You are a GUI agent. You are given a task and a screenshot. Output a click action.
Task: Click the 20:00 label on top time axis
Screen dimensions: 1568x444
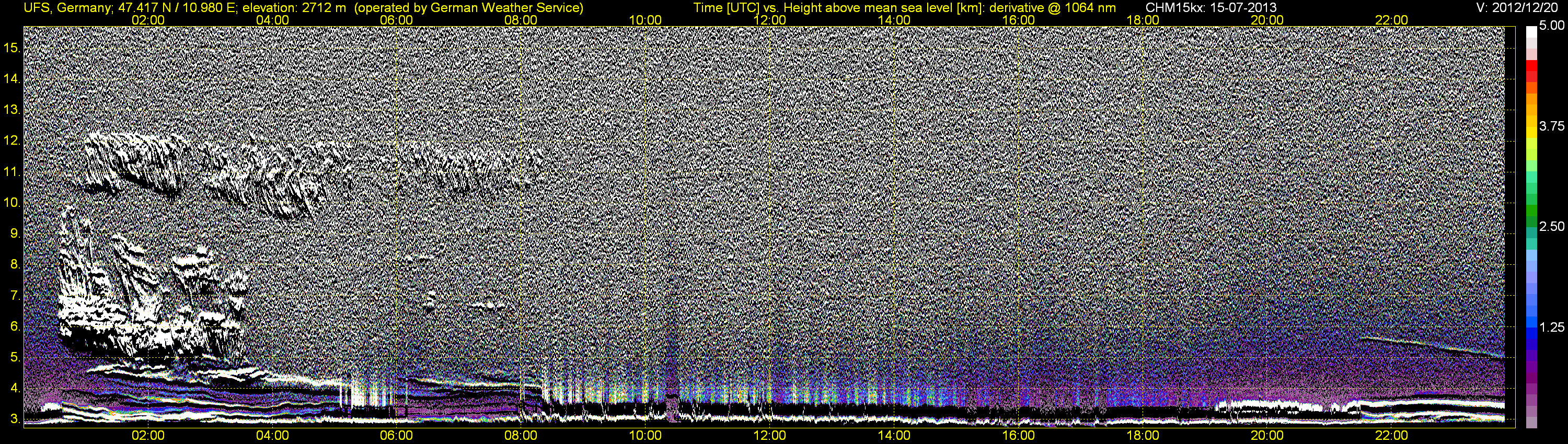tap(1267, 20)
